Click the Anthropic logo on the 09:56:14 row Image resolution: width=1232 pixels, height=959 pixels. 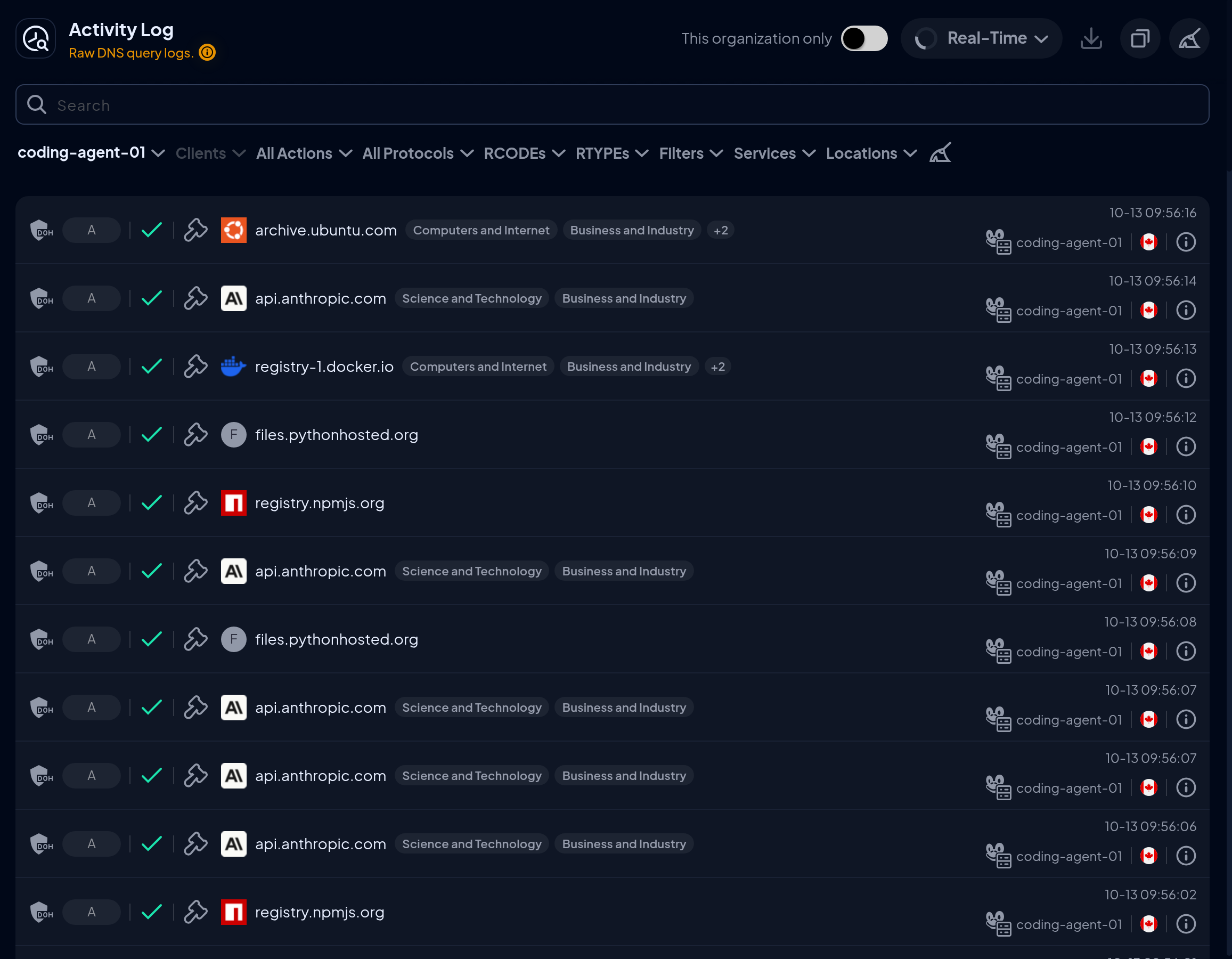click(x=233, y=298)
